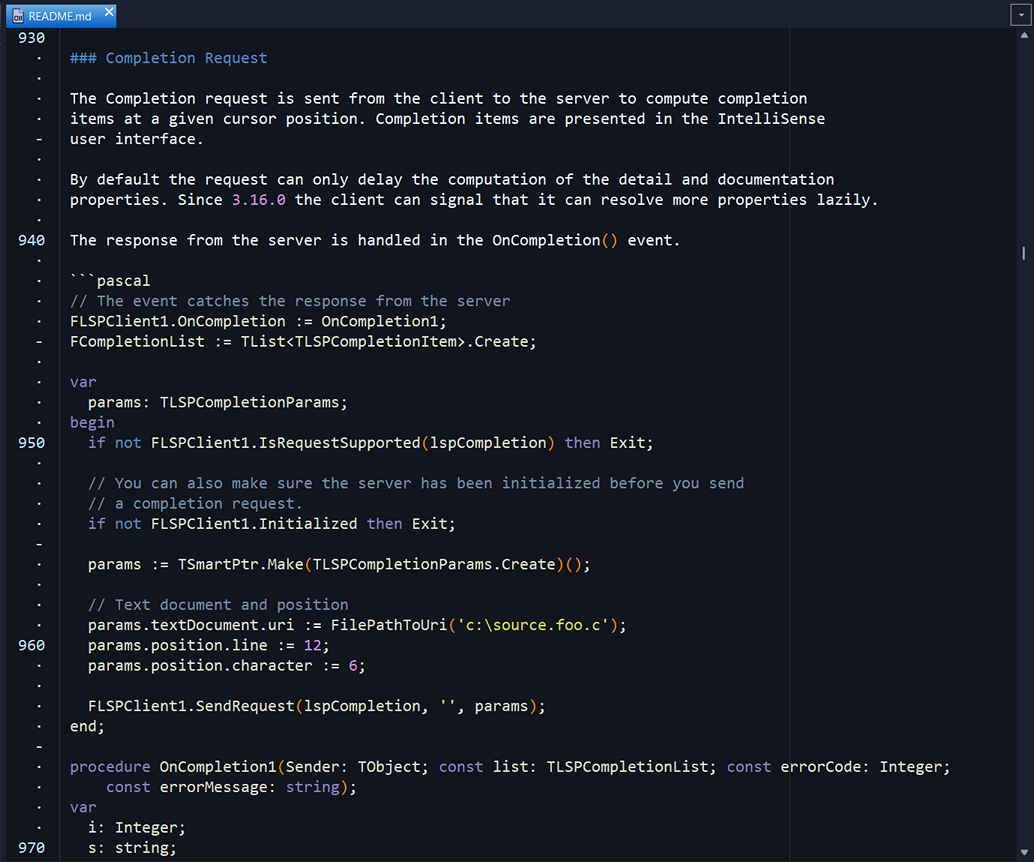1034x862 pixels.
Task: Click the vertical scrollbar thumb
Action: (x=1023, y=253)
